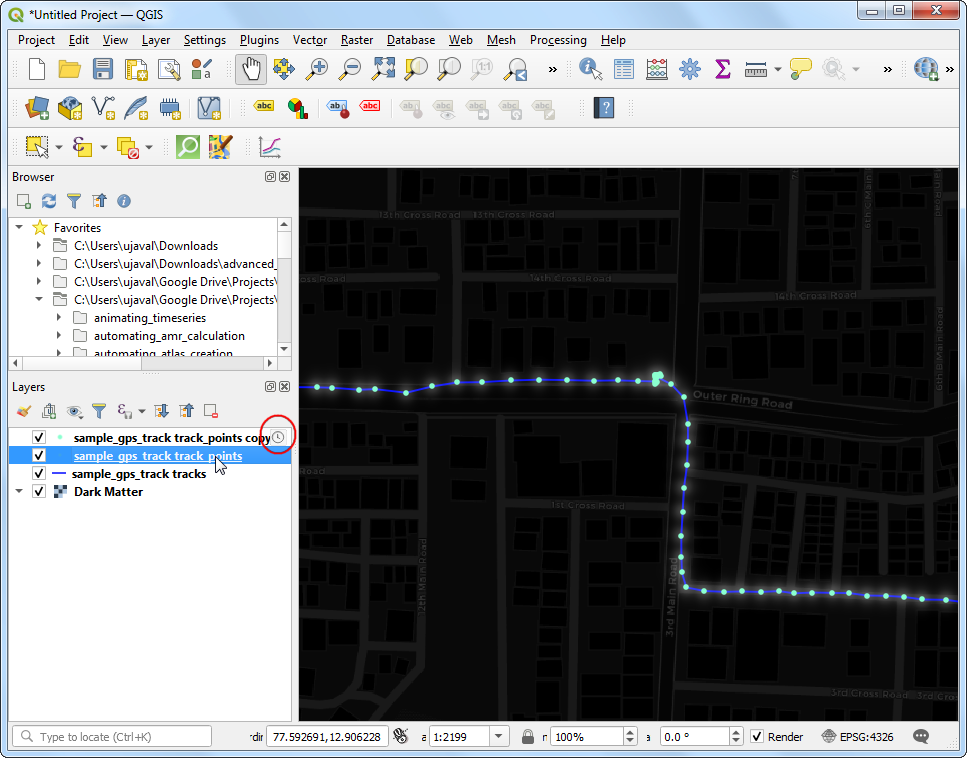967x758 pixels.
Task: Toggle visibility of sample_gps_track track_points copy layer
Action: (x=39, y=437)
